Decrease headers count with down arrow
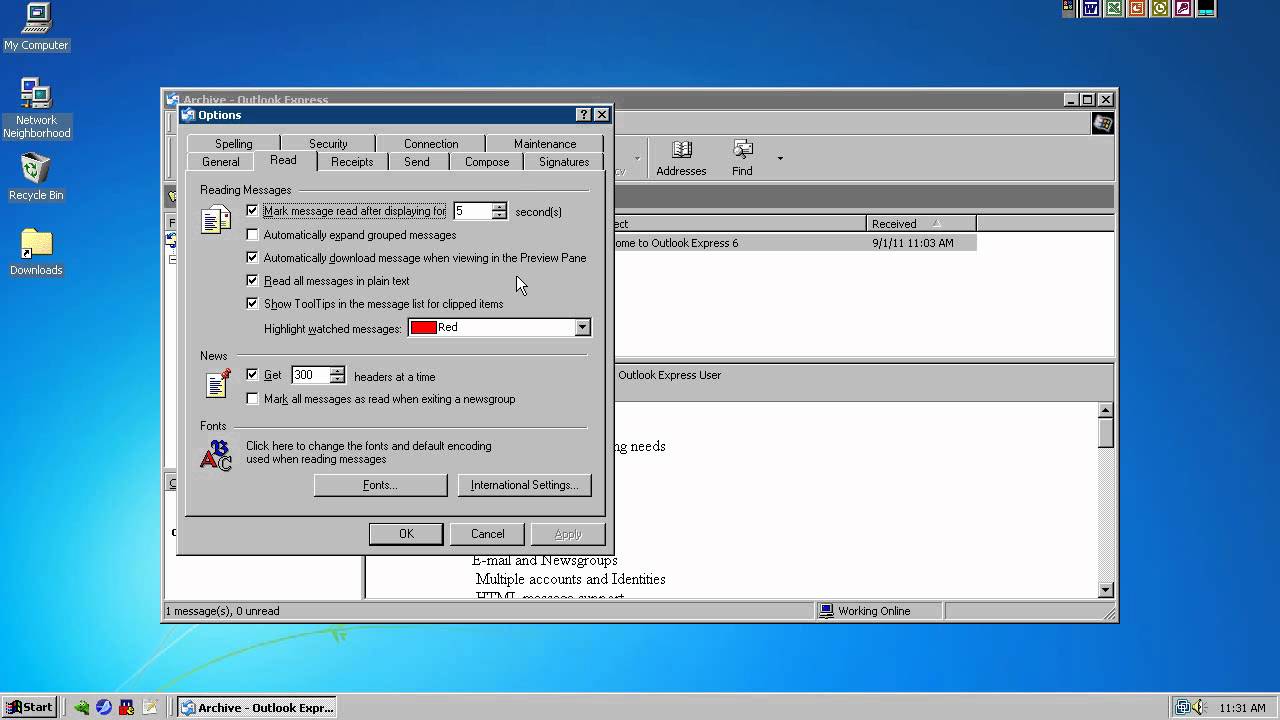 [337, 380]
